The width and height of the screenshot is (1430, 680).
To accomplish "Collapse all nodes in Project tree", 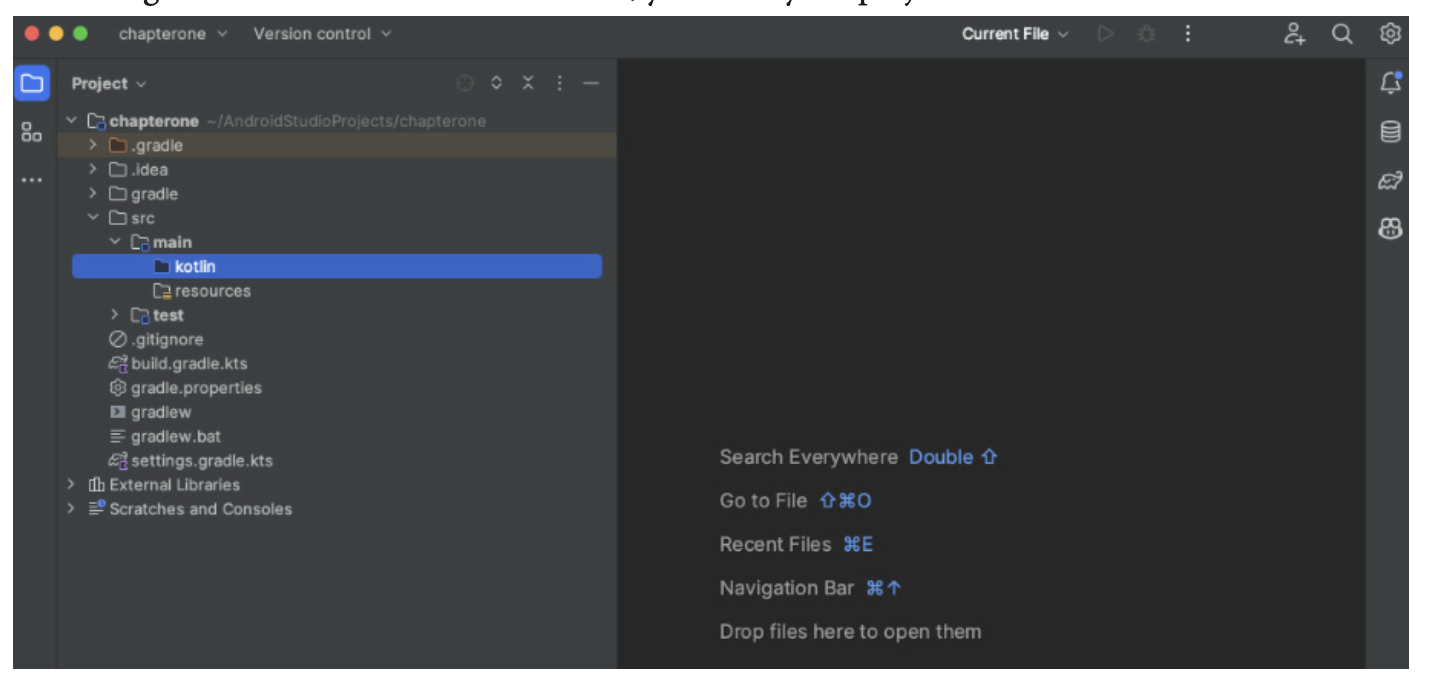I will coord(528,84).
